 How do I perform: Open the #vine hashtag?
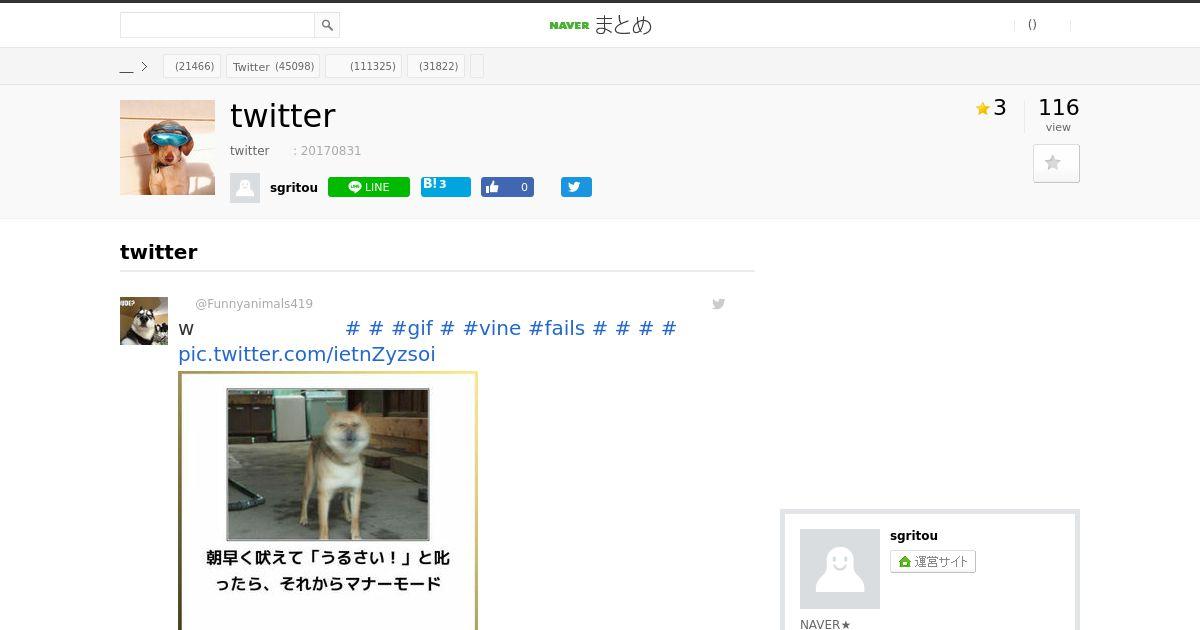492,328
